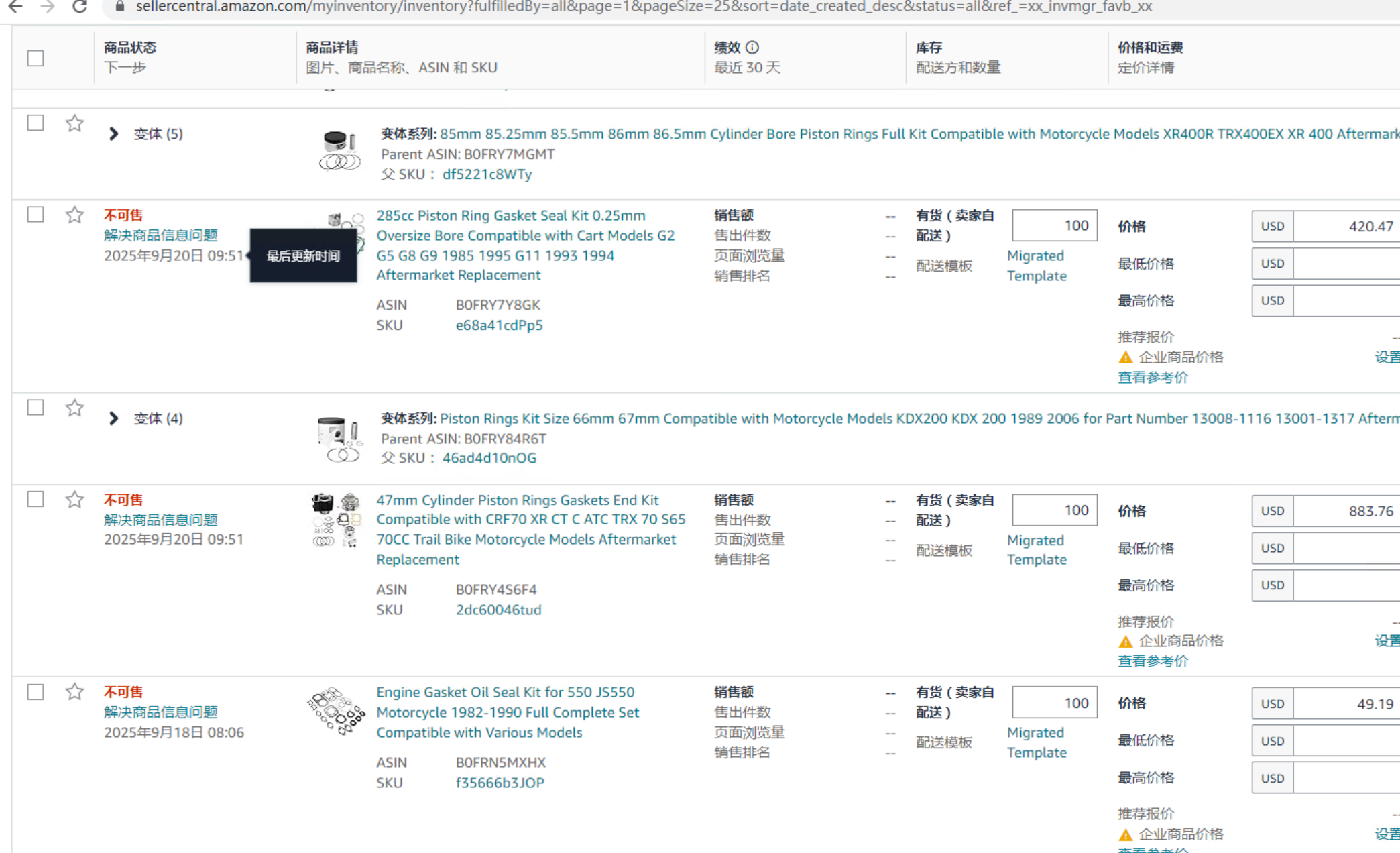Favorite the 47mm Cylinder Piston Rings listing
Screen dimensions: 1400x853
(74, 500)
